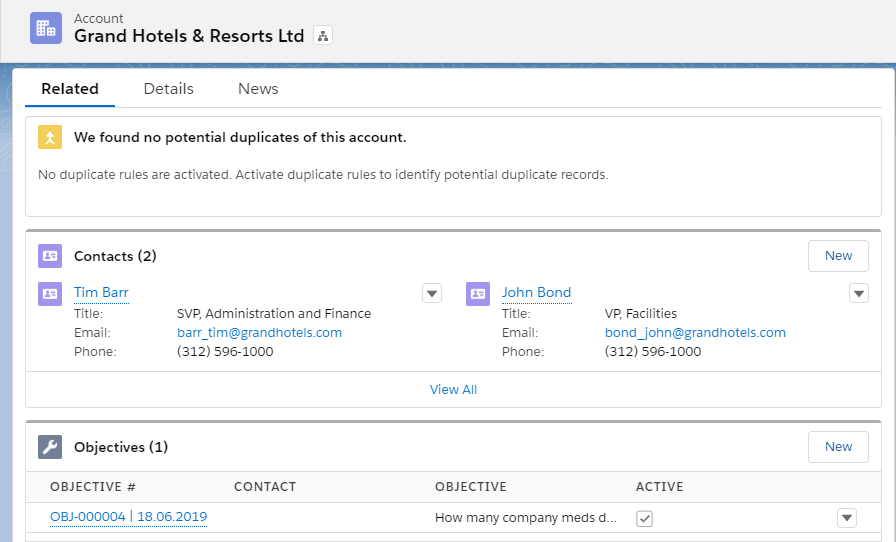896x542 pixels.
Task: Open the News tab
Action: coord(258,89)
